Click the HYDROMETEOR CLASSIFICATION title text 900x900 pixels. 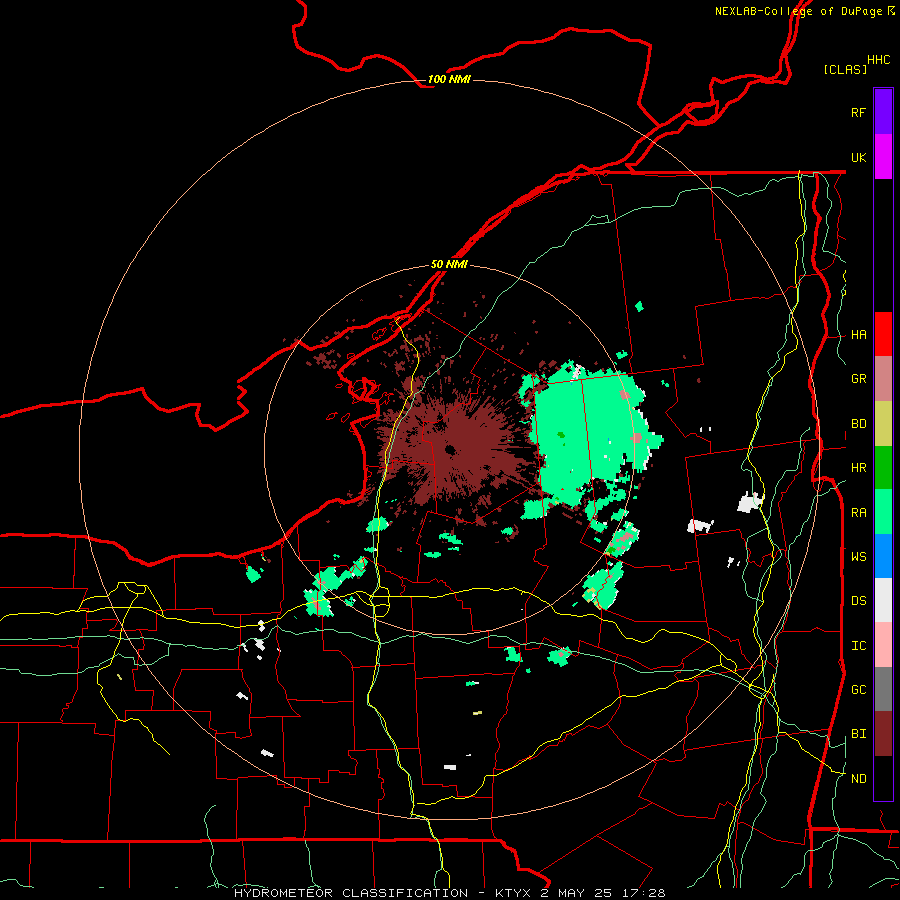351,893
